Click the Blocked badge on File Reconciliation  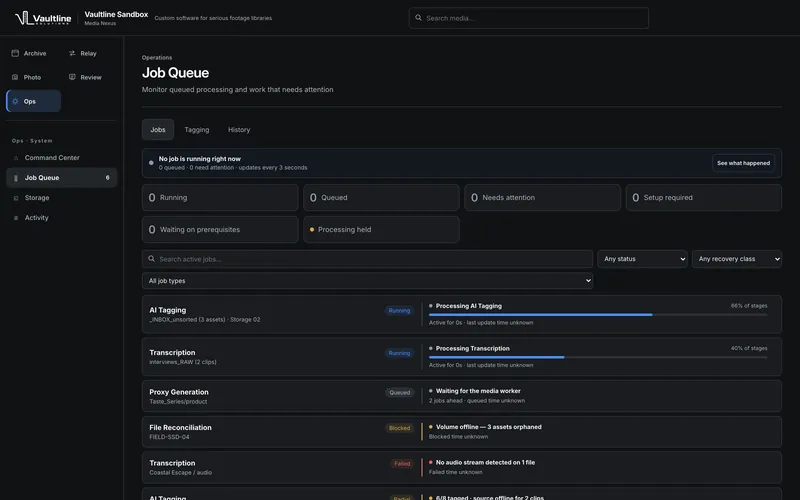tap(399, 428)
